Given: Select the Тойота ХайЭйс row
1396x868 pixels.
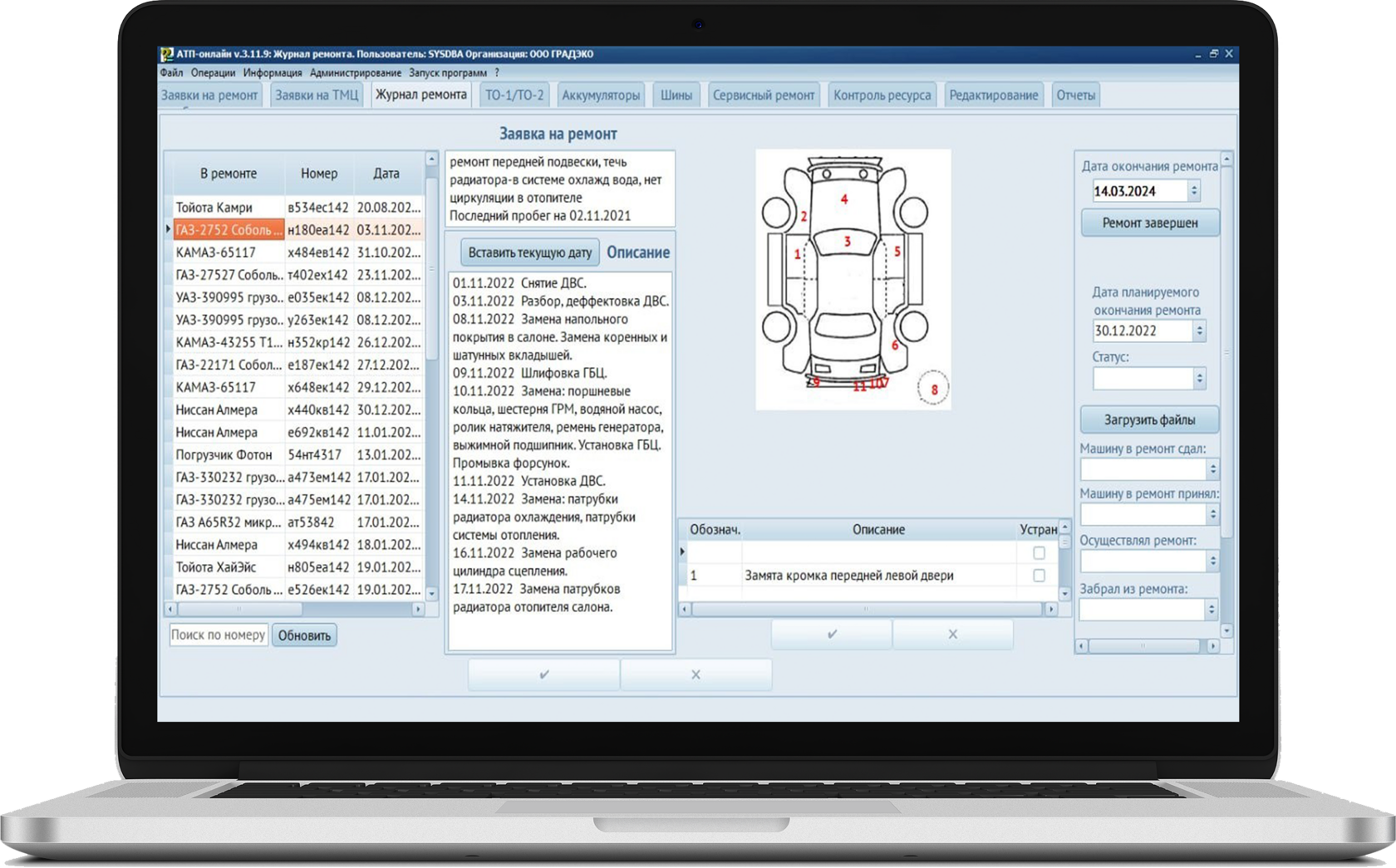Looking at the screenshot, I should (298, 566).
